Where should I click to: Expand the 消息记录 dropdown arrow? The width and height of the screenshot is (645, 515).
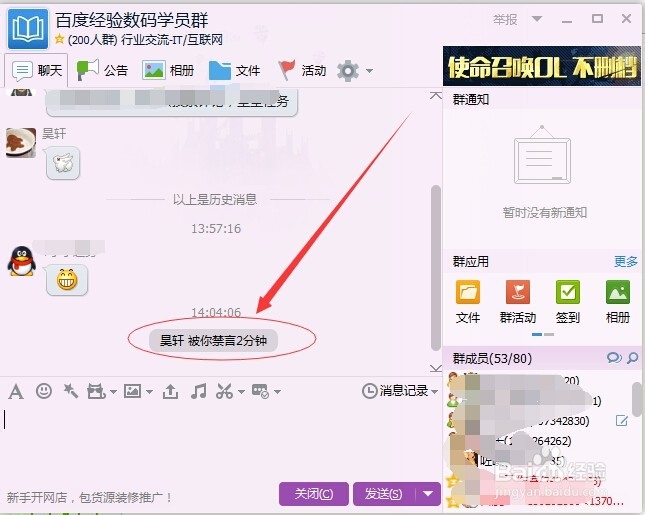pyautogui.click(x=434, y=392)
